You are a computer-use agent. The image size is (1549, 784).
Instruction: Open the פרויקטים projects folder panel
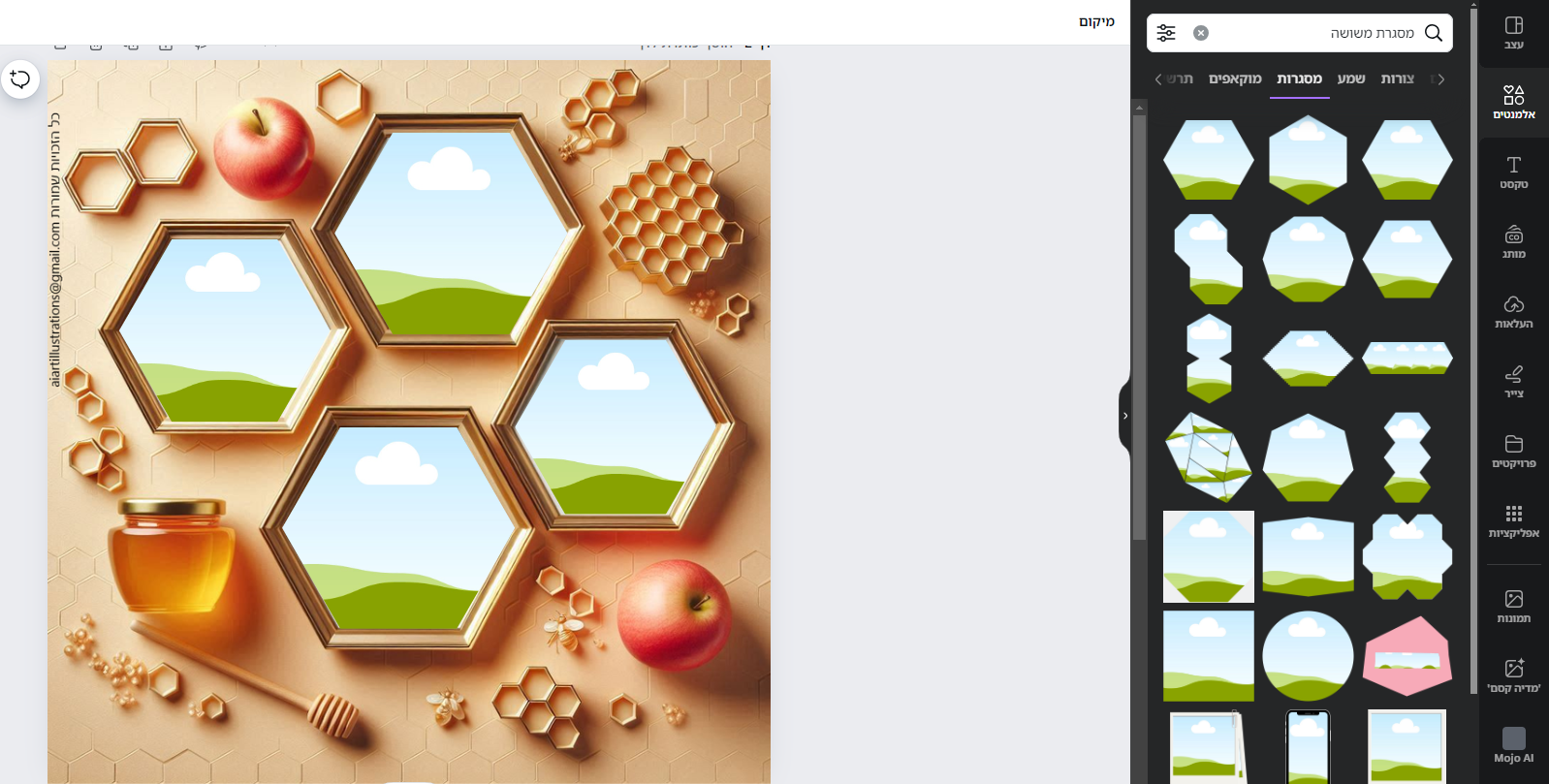tap(1513, 452)
